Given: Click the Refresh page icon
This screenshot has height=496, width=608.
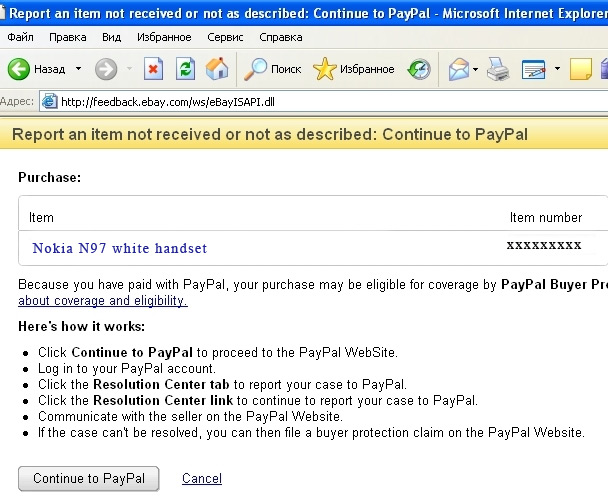Looking at the screenshot, I should (185, 69).
